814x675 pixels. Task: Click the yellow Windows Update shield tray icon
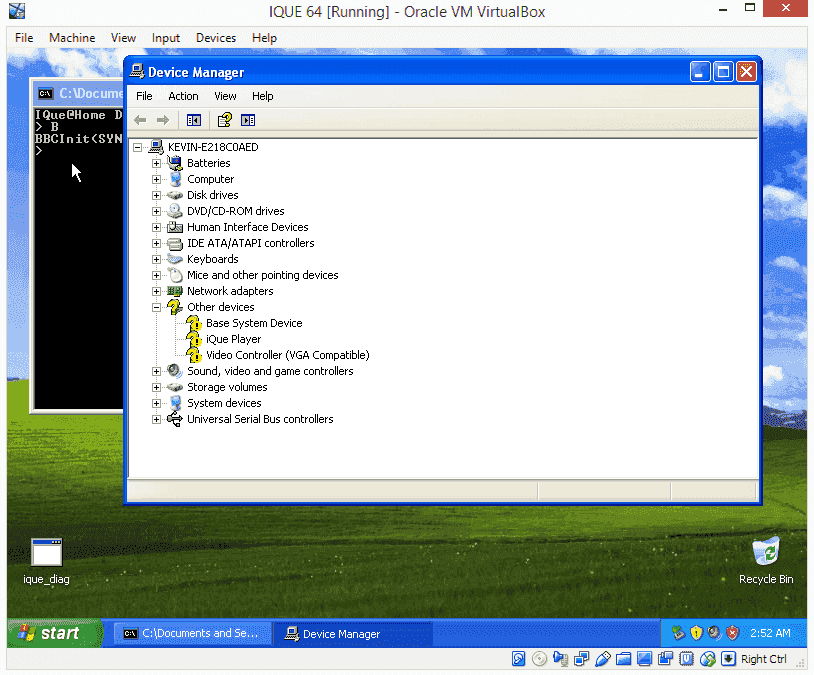coord(696,633)
